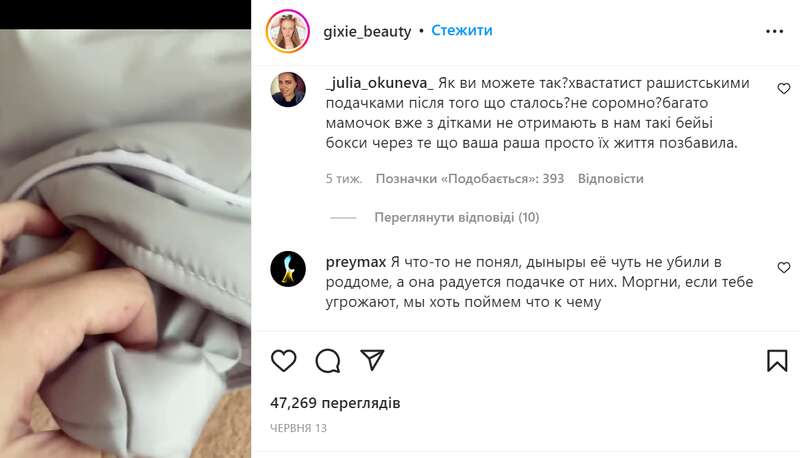Open gixie_beauty username link
This screenshot has height=458, width=800.
pos(367,32)
